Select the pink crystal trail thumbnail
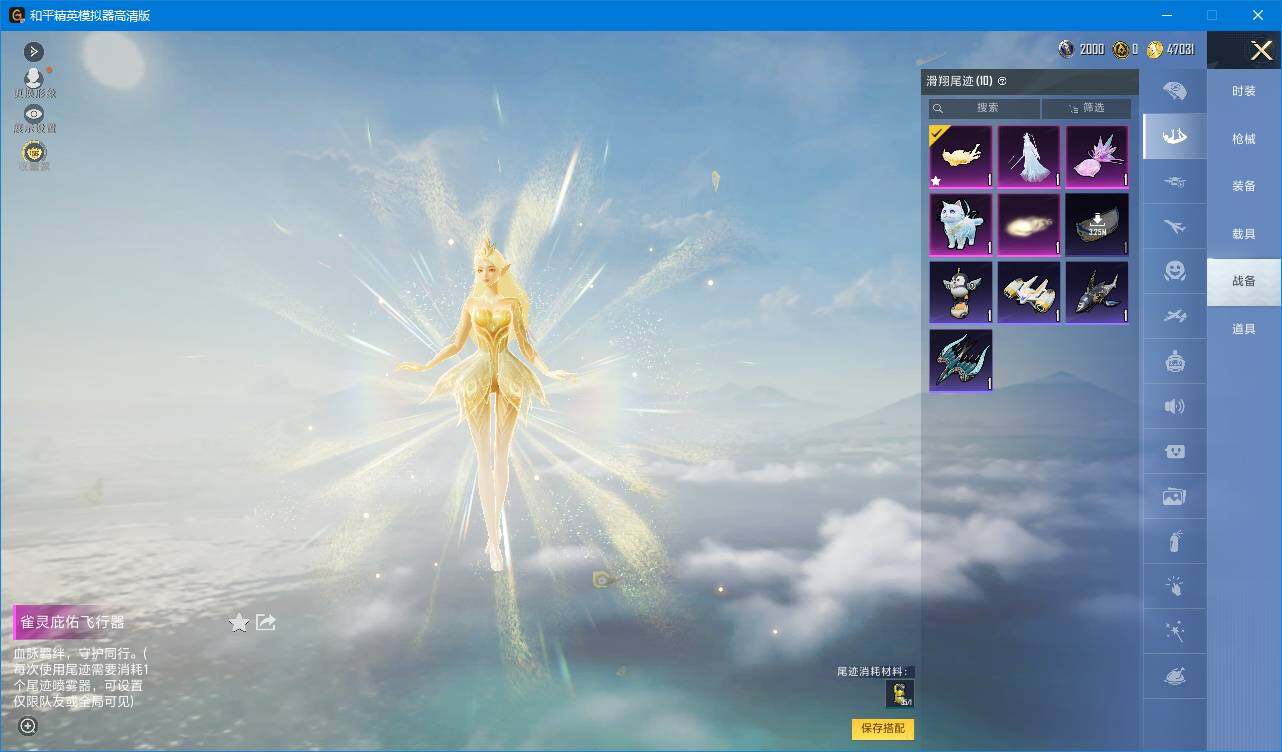 [1097, 157]
